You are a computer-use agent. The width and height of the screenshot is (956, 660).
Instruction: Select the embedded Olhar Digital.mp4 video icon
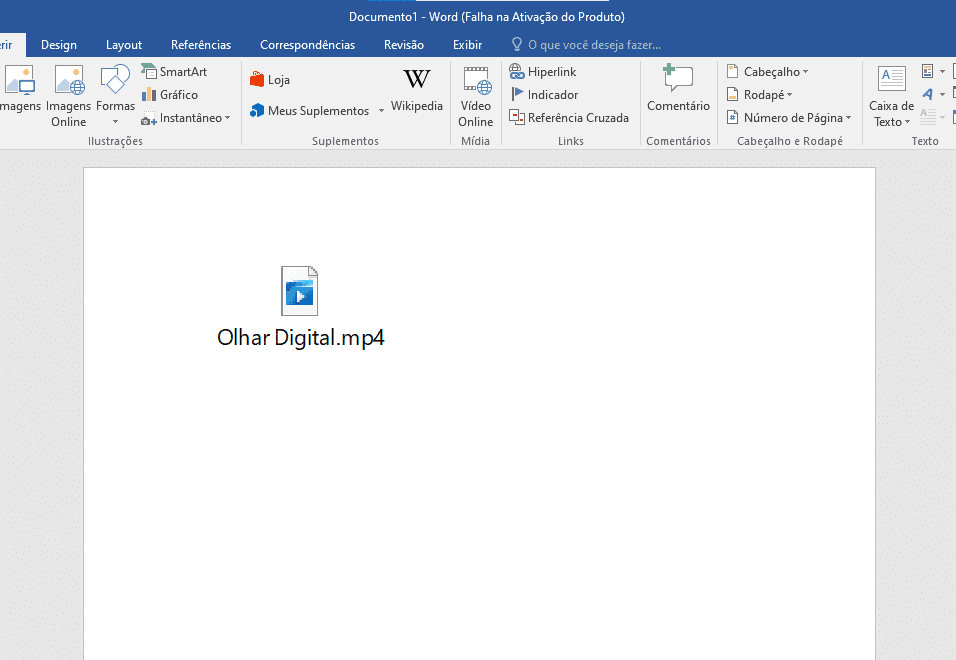[299, 291]
